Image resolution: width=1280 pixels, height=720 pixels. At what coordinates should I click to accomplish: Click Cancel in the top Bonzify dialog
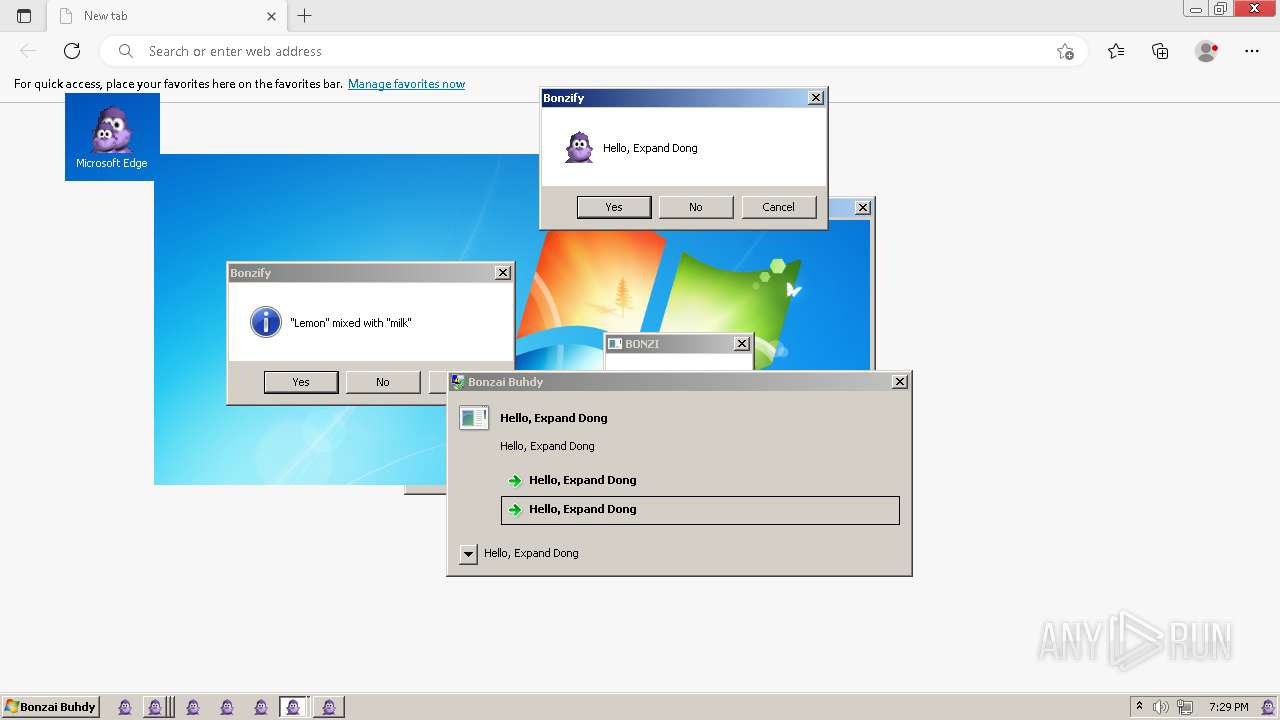coord(778,207)
